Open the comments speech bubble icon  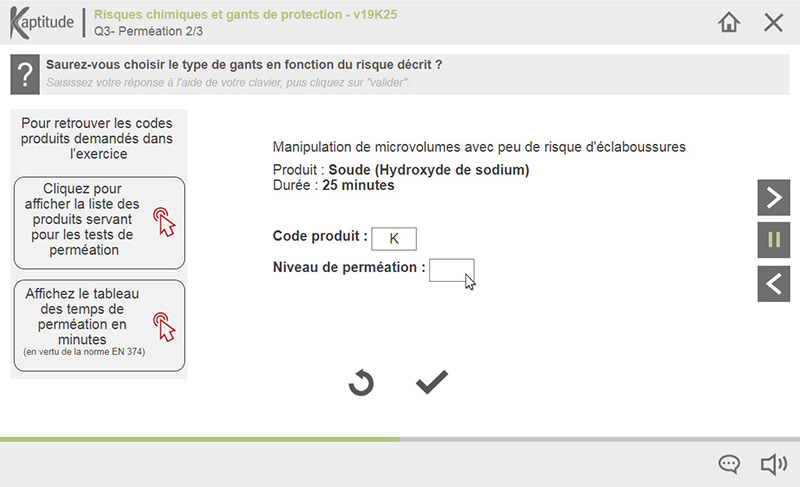point(729,464)
